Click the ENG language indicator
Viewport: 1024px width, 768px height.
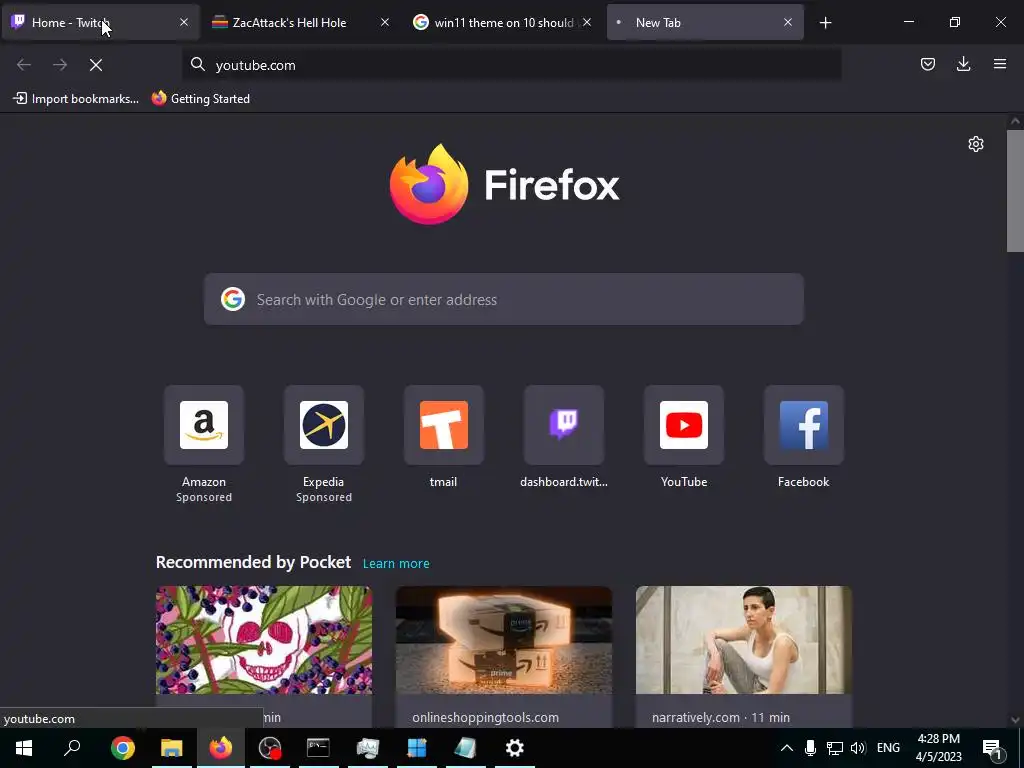tap(888, 748)
